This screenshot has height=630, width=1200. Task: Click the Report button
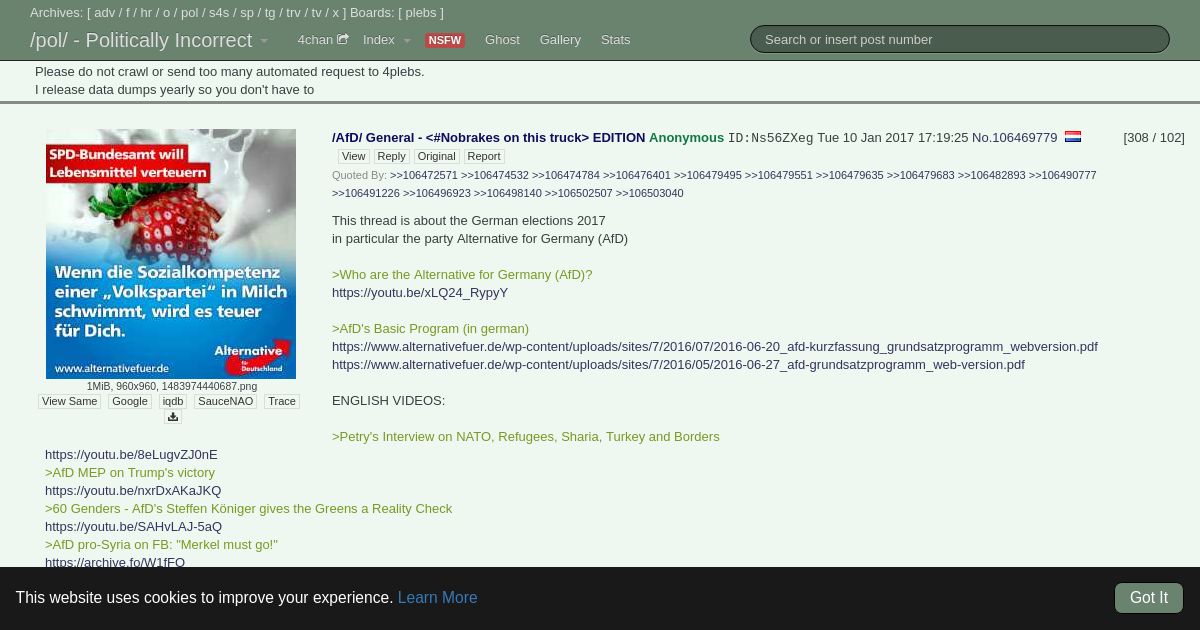coord(484,156)
